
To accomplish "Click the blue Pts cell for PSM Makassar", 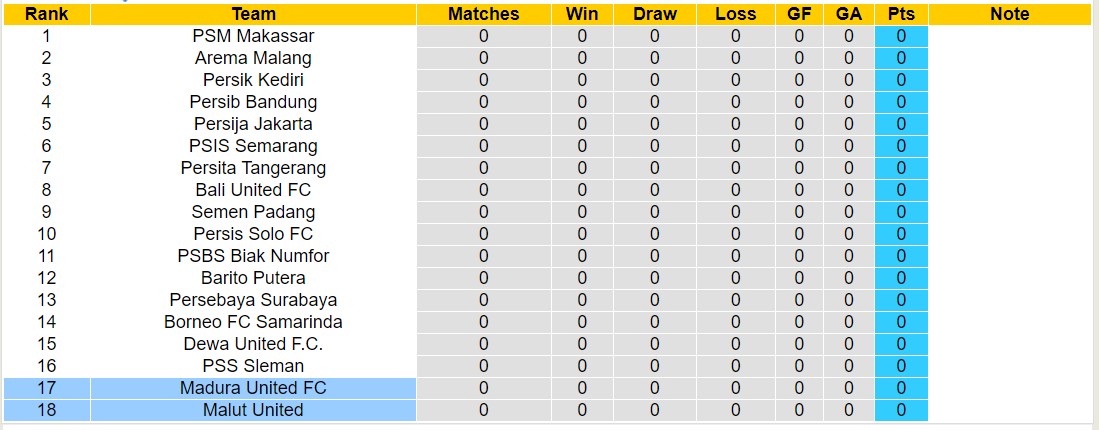I will [x=900, y=36].
